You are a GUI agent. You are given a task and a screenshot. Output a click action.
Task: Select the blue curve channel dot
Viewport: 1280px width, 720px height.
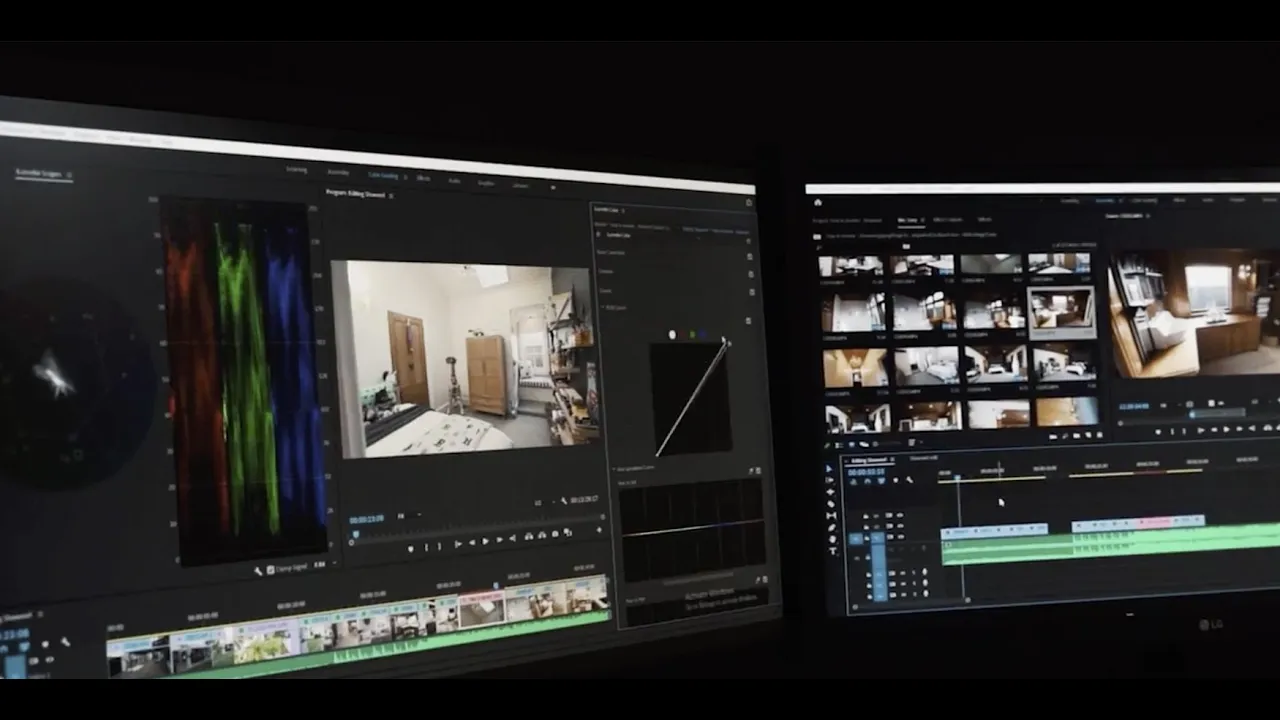click(x=702, y=334)
